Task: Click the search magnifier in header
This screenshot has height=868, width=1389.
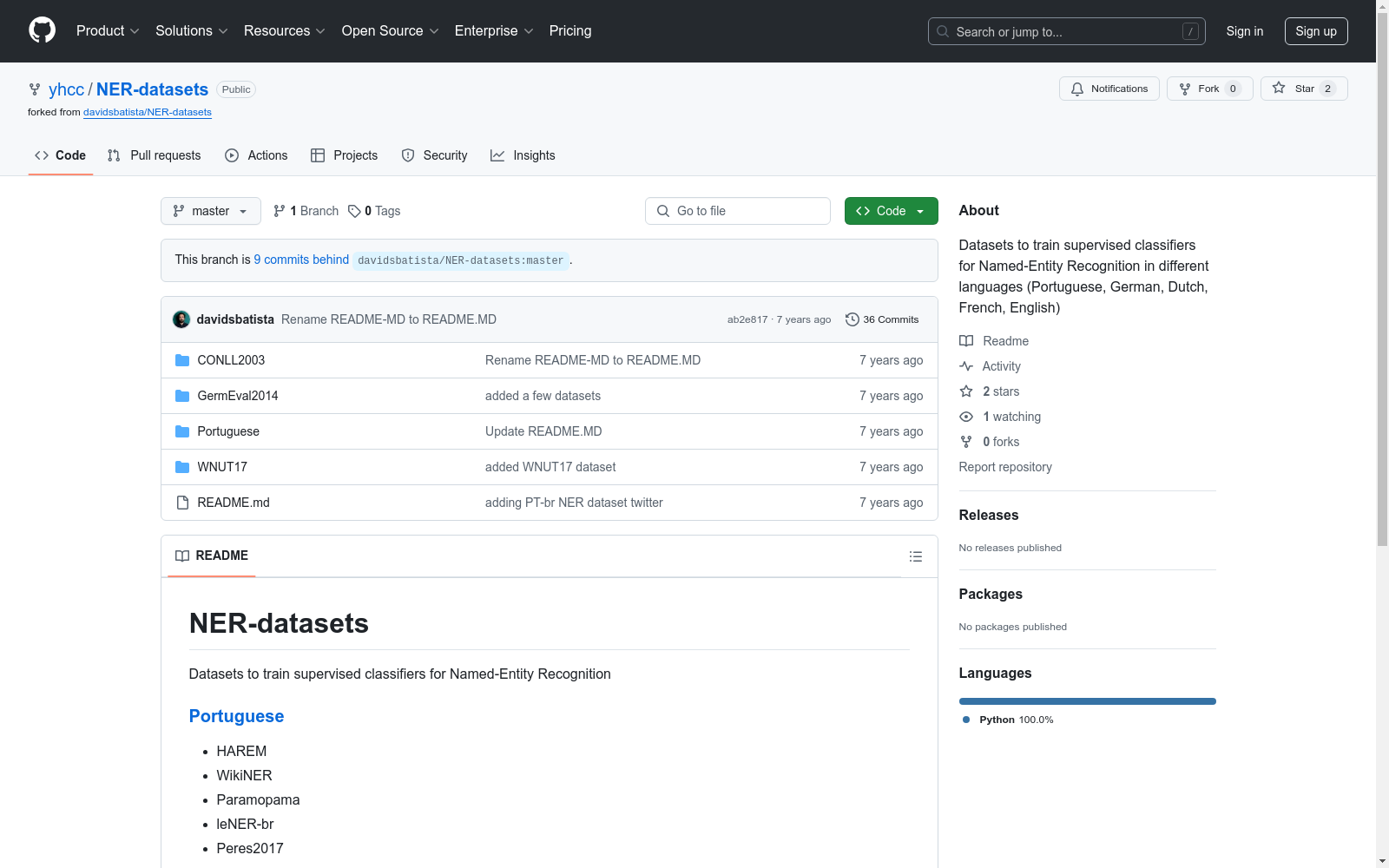Action: [x=943, y=31]
